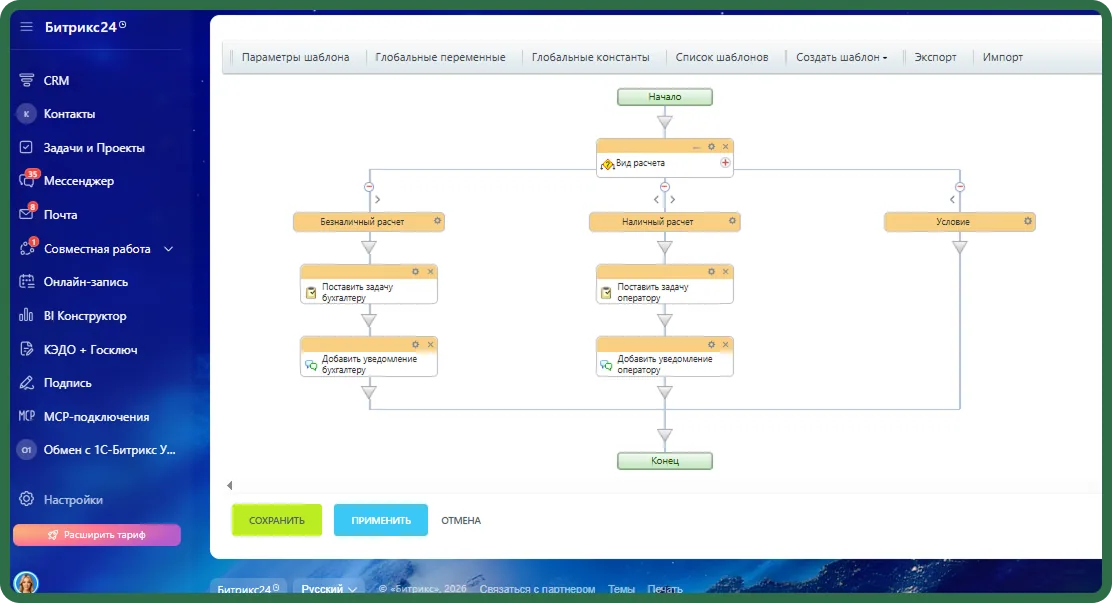The width and height of the screenshot is (1112, 603).
Task: Open MCP-подключения in sidebar
Action: (84, 416)
